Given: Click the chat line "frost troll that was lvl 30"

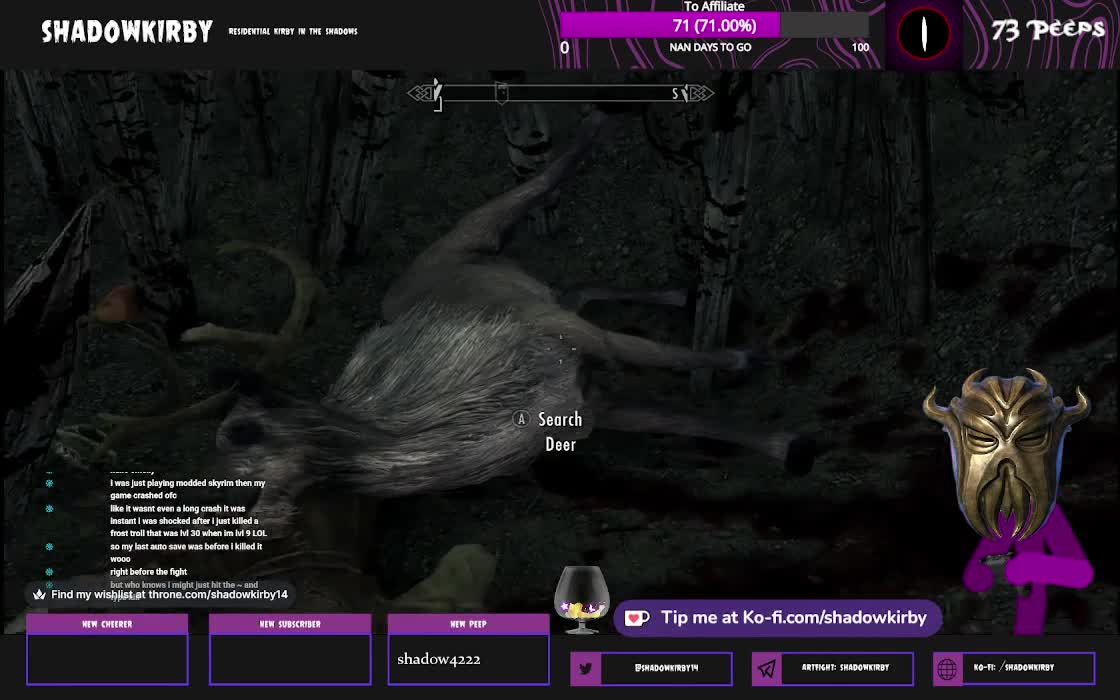Looking at the screenshot, I should pyautogui.click(x=189, y=534).
